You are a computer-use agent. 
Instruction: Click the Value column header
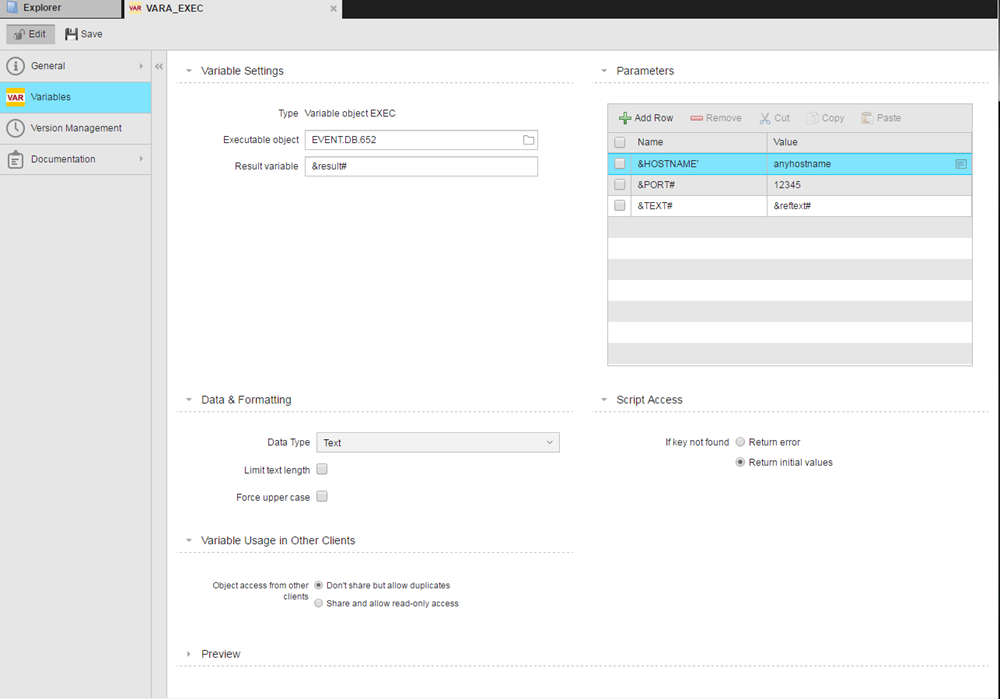click(869, 142)
